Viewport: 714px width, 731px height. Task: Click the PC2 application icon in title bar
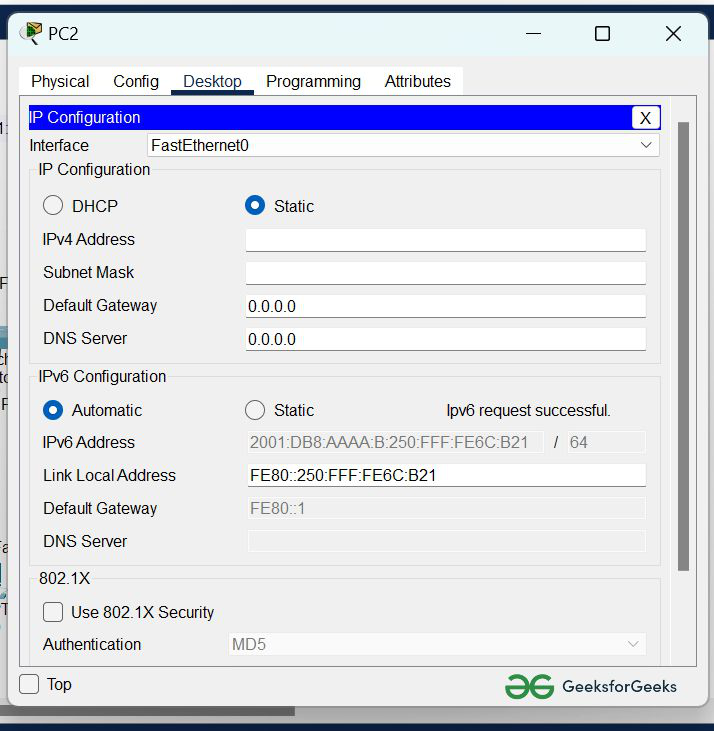tap(31, 33)
